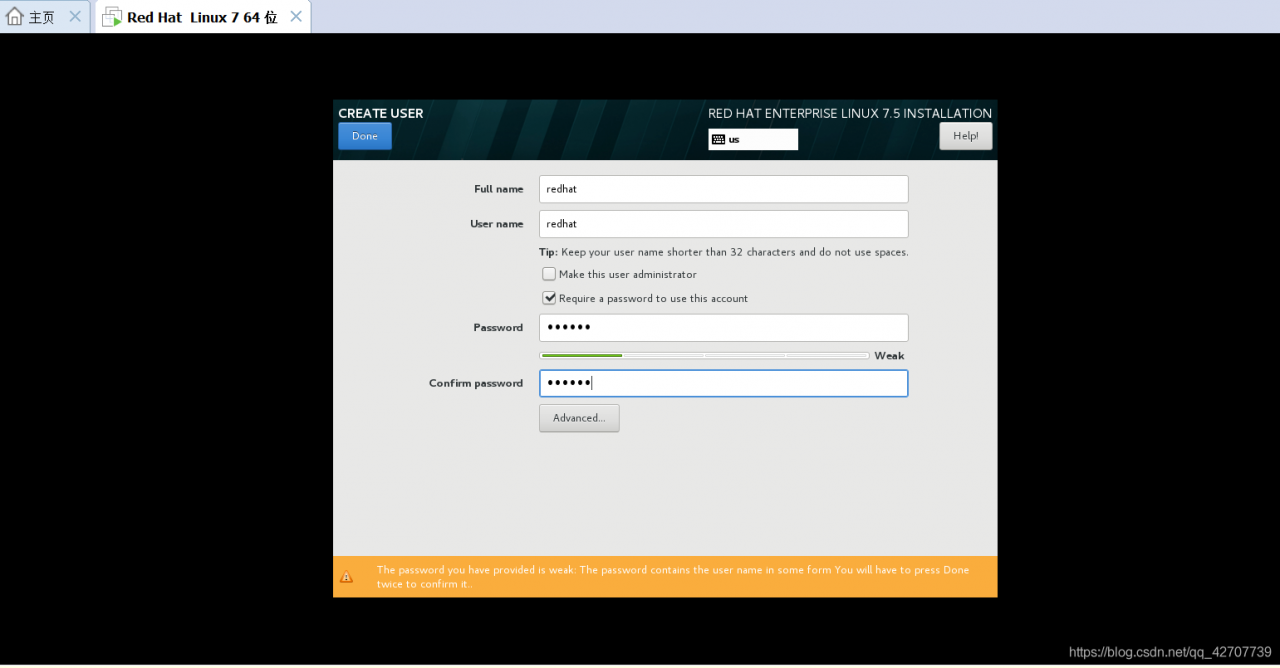
Task: Click the VM icon on Red Hat tab
Action: click(x=112, y=17)
